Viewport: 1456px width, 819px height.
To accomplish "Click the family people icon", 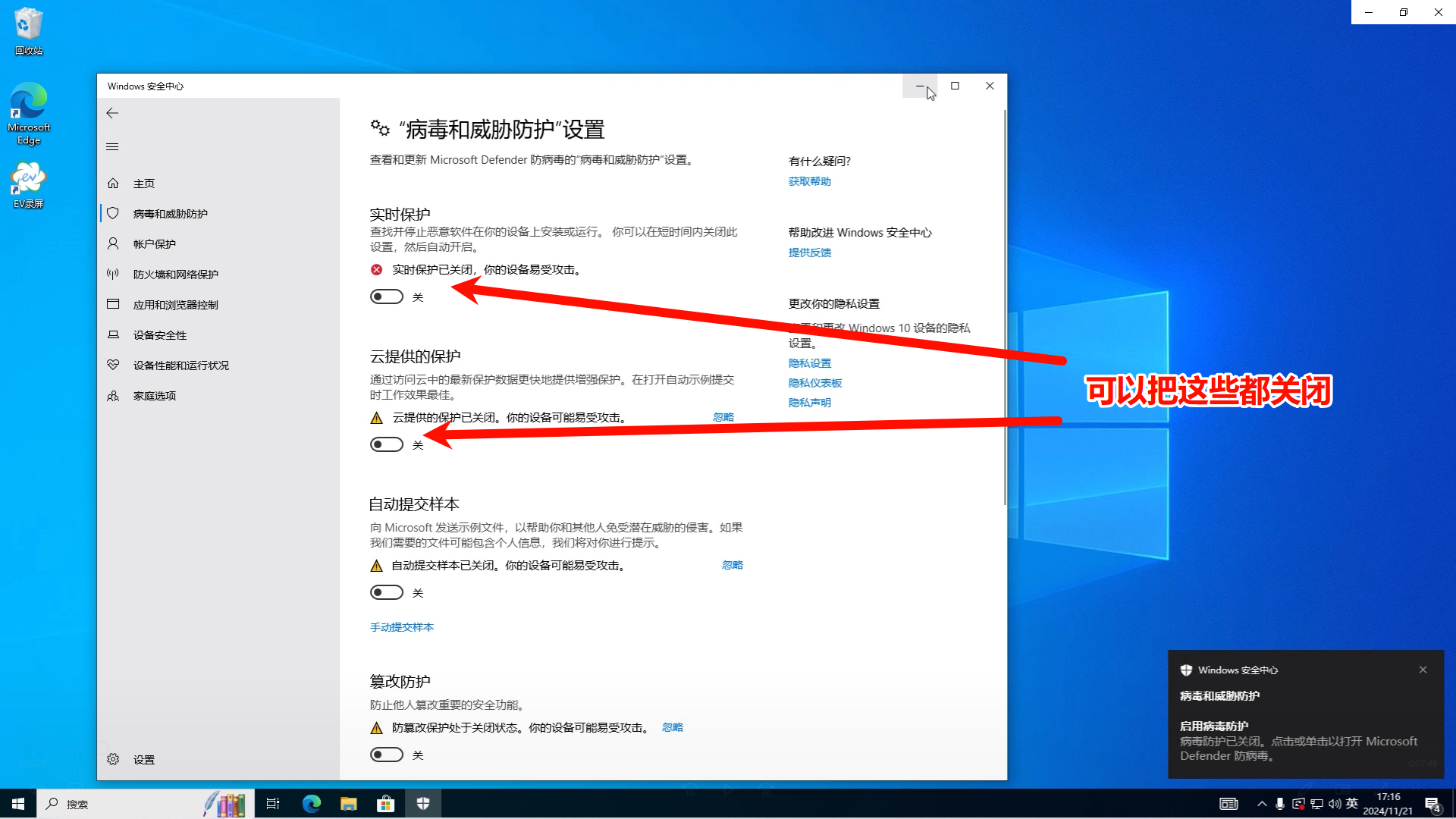I will click(113, 396).
